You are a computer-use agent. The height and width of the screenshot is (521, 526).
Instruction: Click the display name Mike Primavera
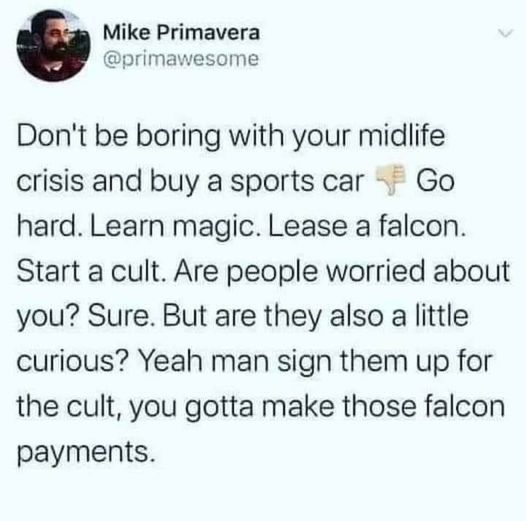pos(181,33)
